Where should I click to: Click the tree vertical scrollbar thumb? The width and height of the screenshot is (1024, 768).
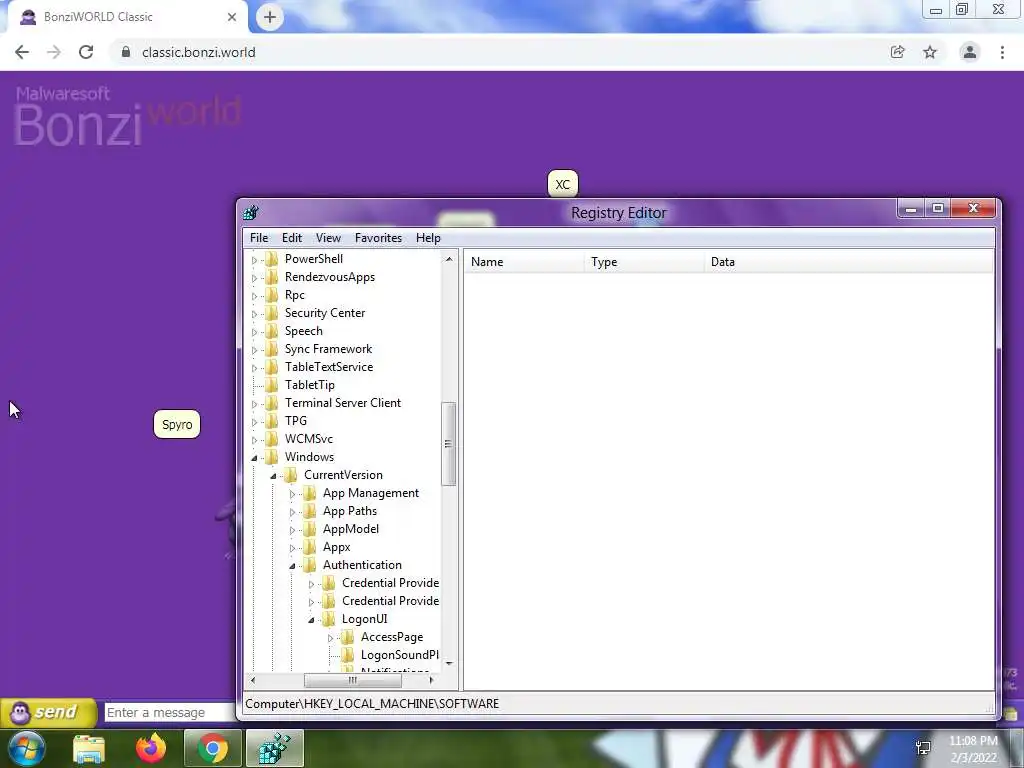448,443
